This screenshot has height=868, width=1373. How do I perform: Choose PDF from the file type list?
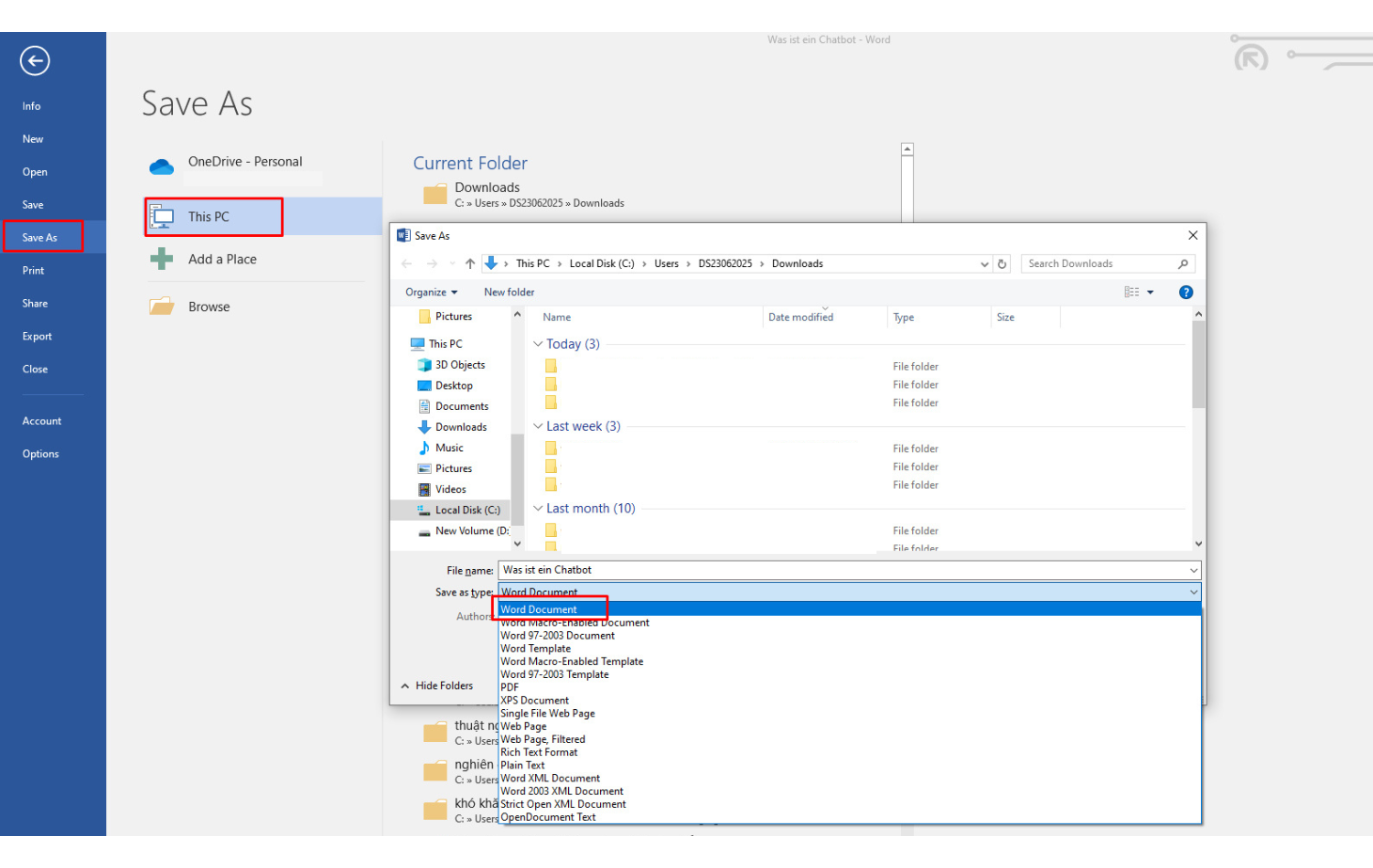(510, 687)
